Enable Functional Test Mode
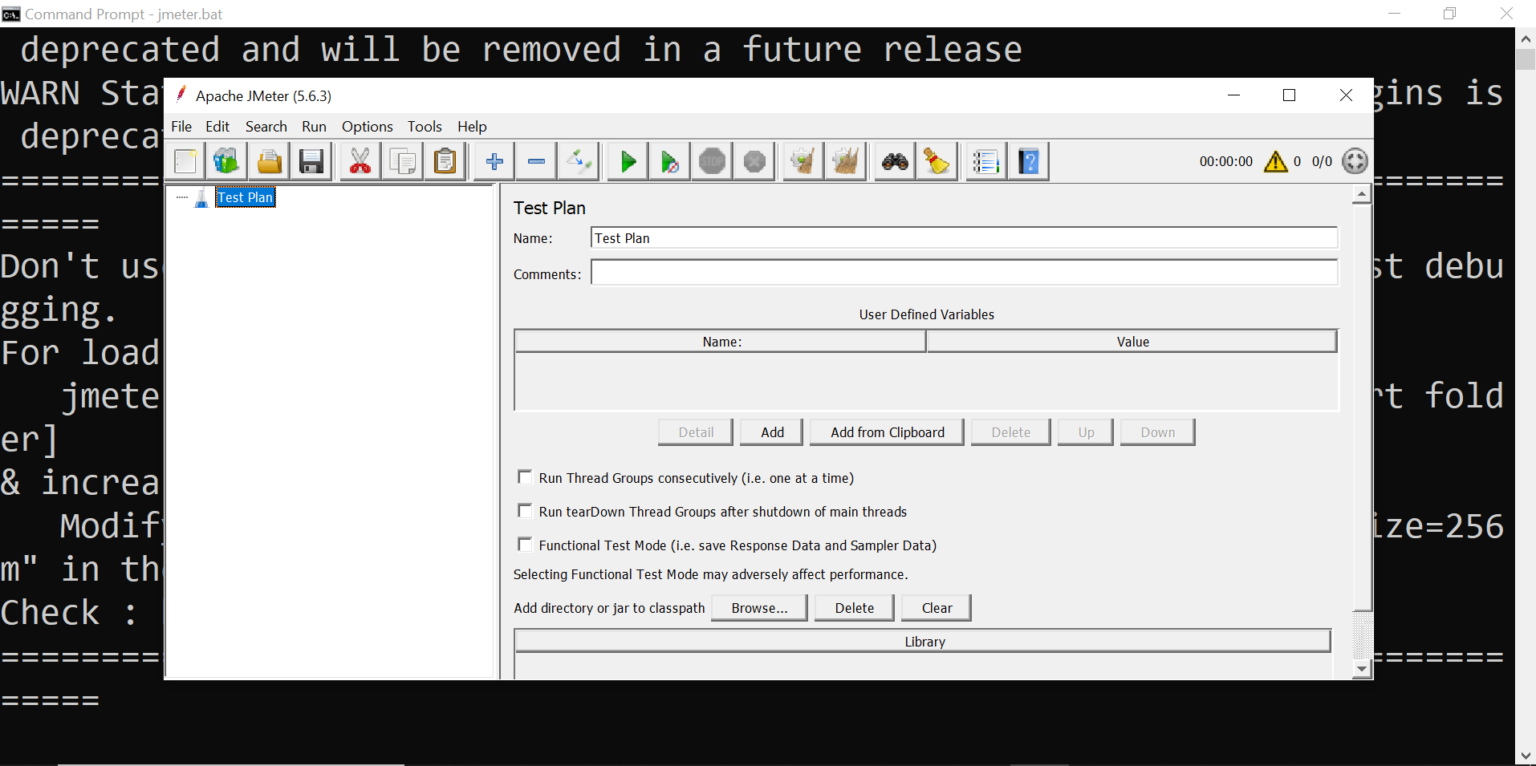This screenshot has width=1536, height=766. pyautogui.click(x=525, y=544)
